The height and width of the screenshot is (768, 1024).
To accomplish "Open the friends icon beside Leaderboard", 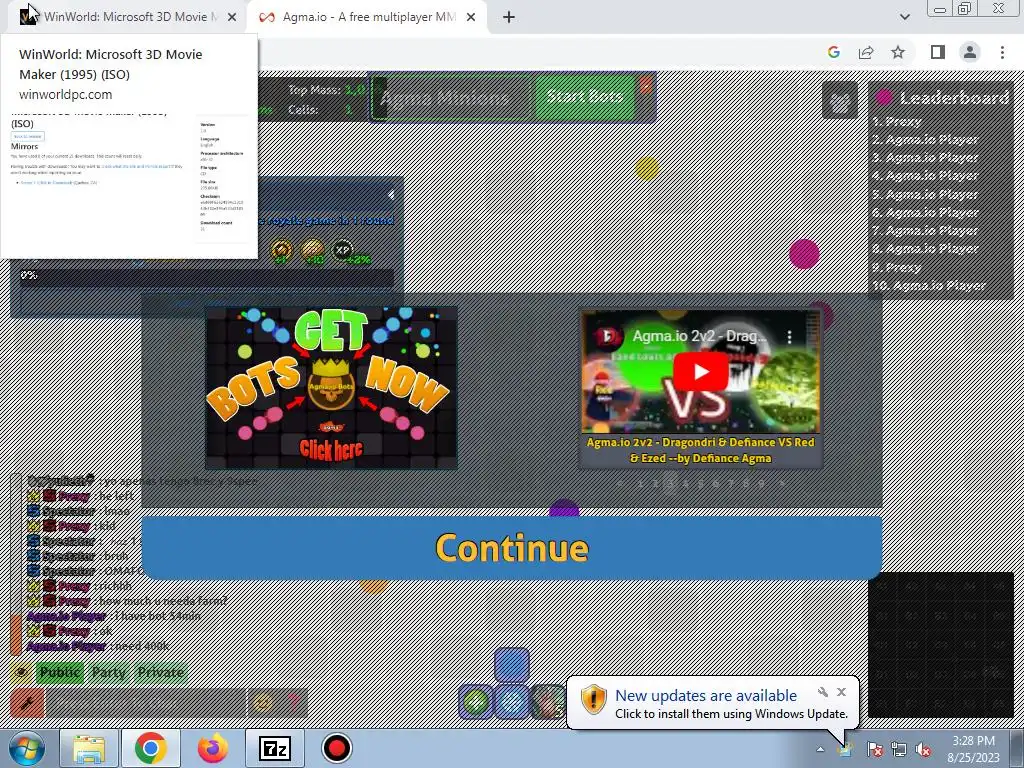I will point(839,100).
